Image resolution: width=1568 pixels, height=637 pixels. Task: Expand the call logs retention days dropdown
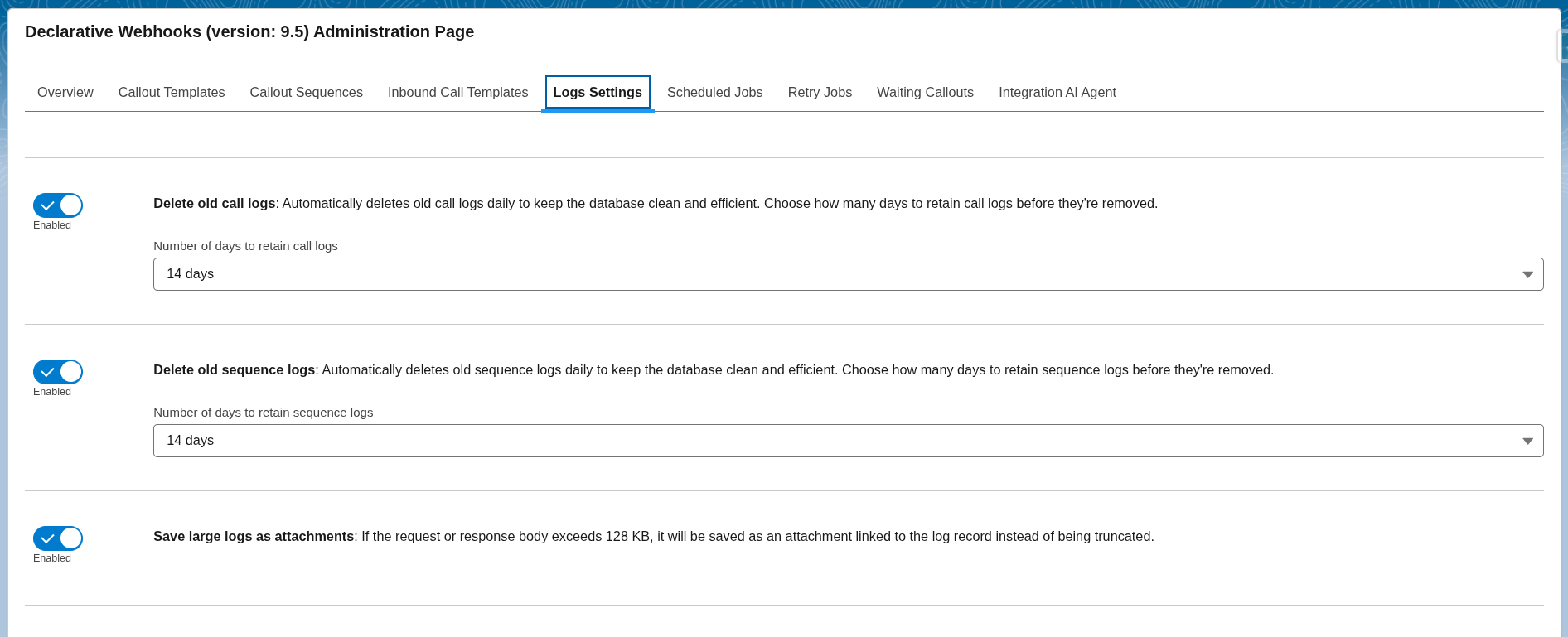pyautogui.click(x=848, y=274)
